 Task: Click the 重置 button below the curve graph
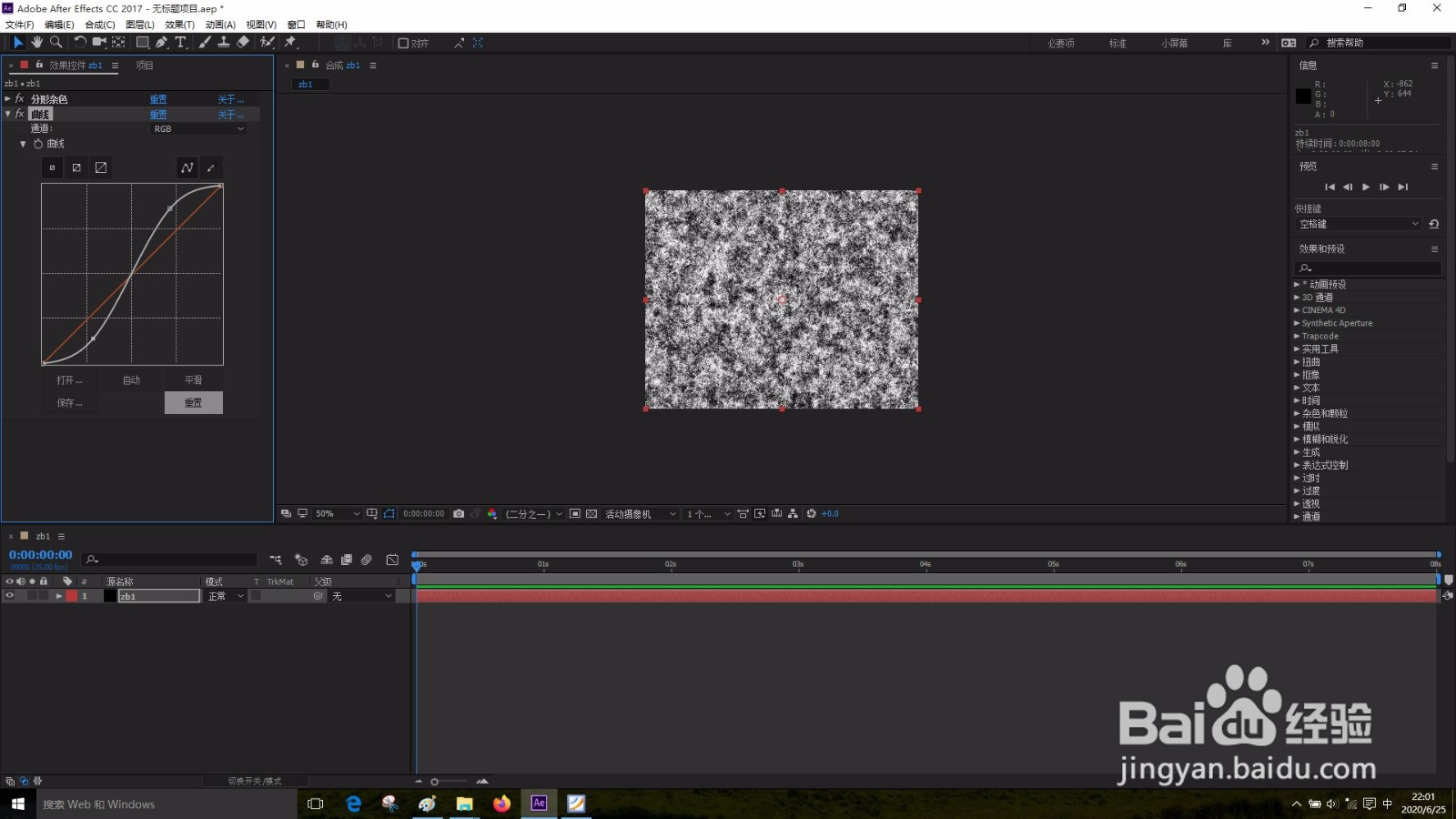click(194, 403)
